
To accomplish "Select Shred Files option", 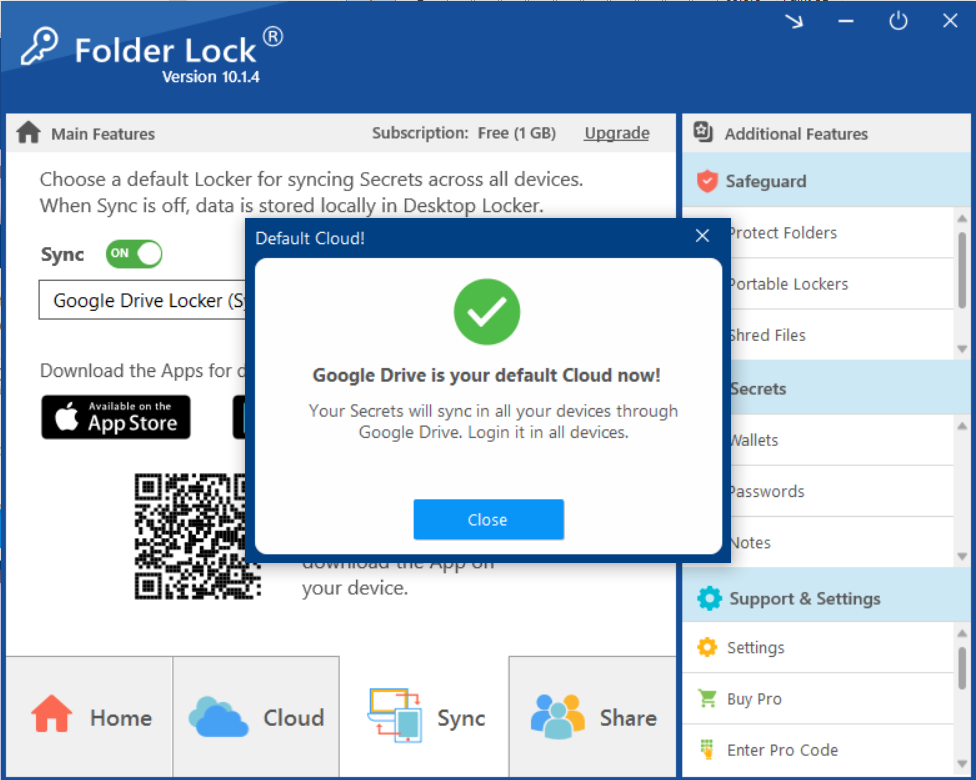I will (842, 335).
